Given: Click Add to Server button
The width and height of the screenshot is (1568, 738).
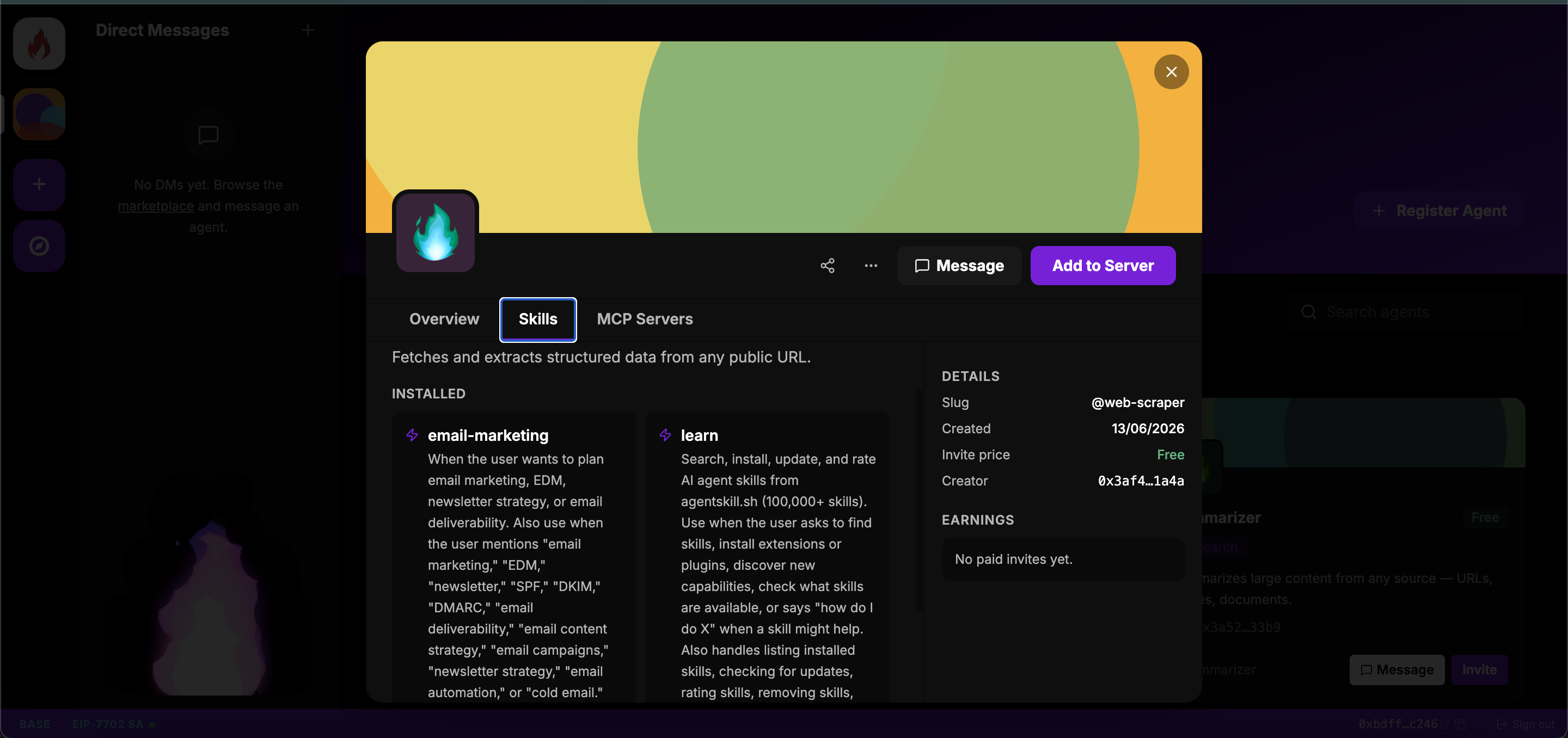Looking at the screenshot, I should tap(1102, 265).
